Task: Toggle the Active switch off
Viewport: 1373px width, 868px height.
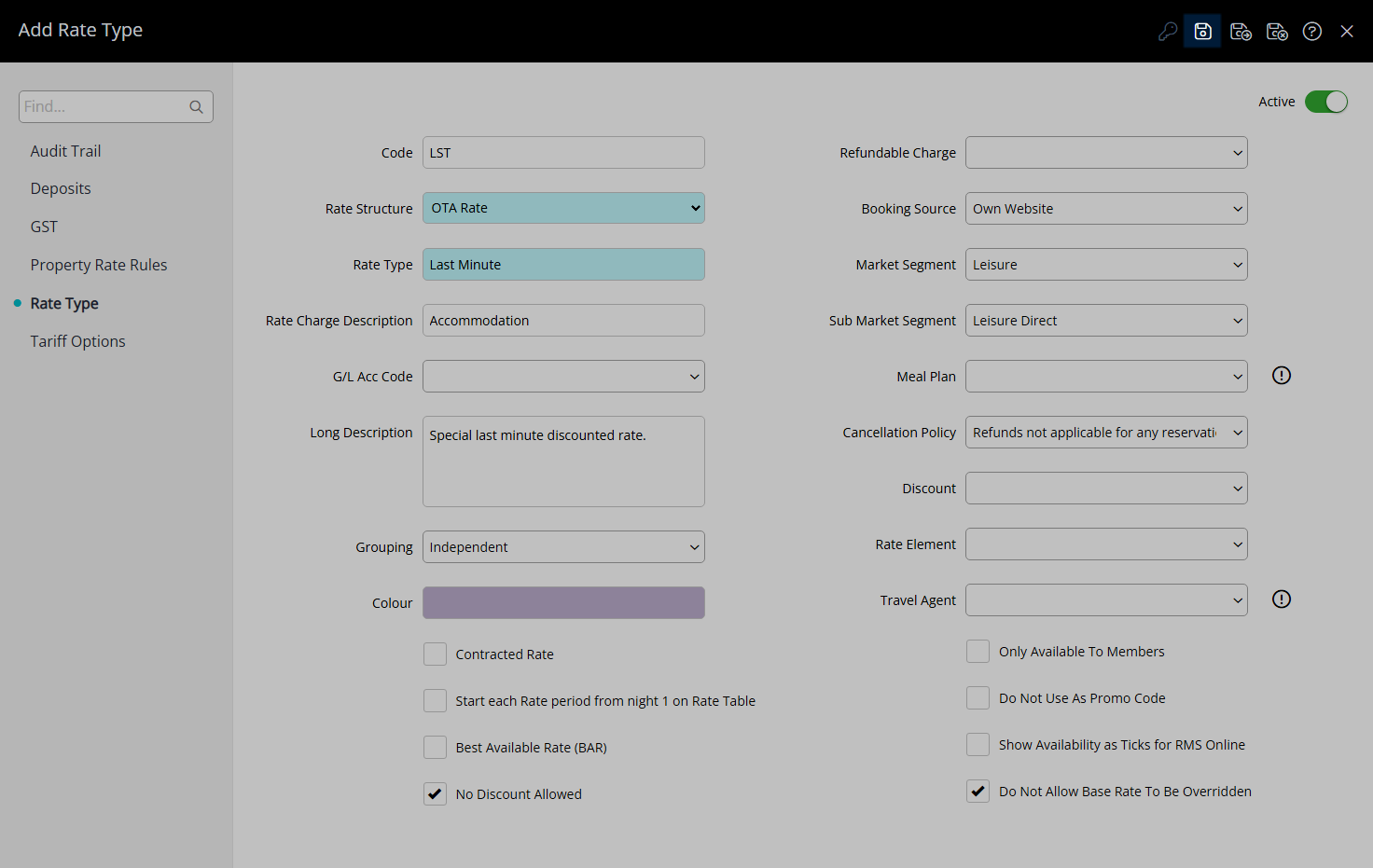Action: click(1326, 102)
